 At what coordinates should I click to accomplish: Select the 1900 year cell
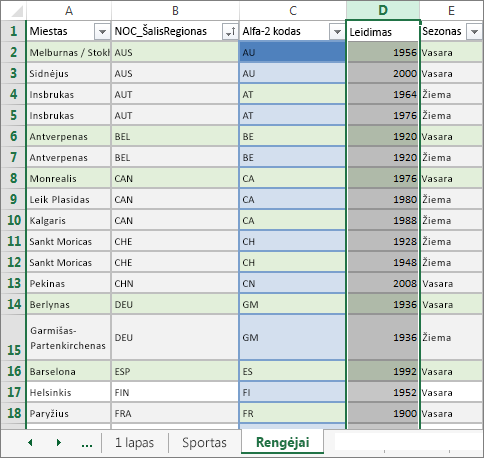(383, 413)
